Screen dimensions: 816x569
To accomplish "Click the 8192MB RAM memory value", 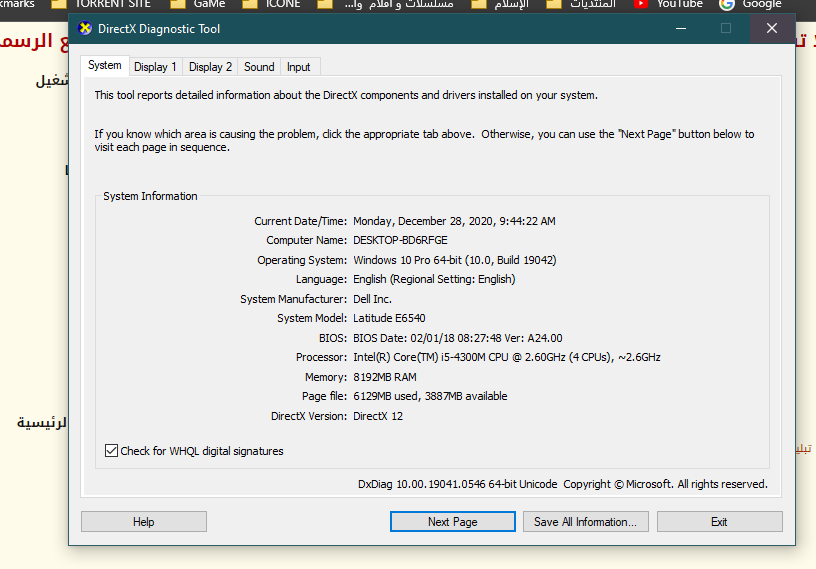I will pos(385,377).
